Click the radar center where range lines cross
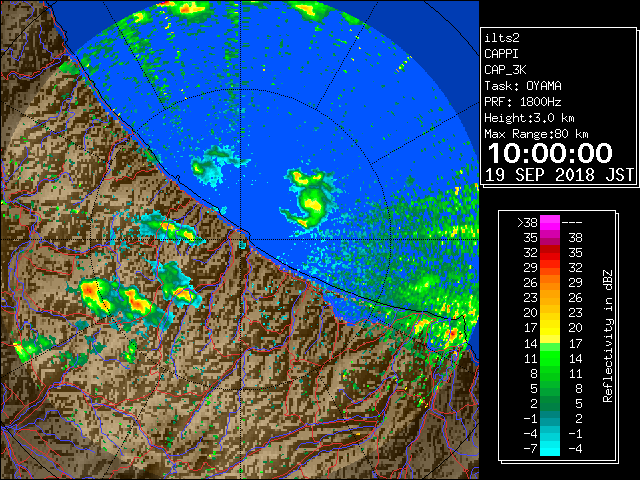 [x=241, y=239]
